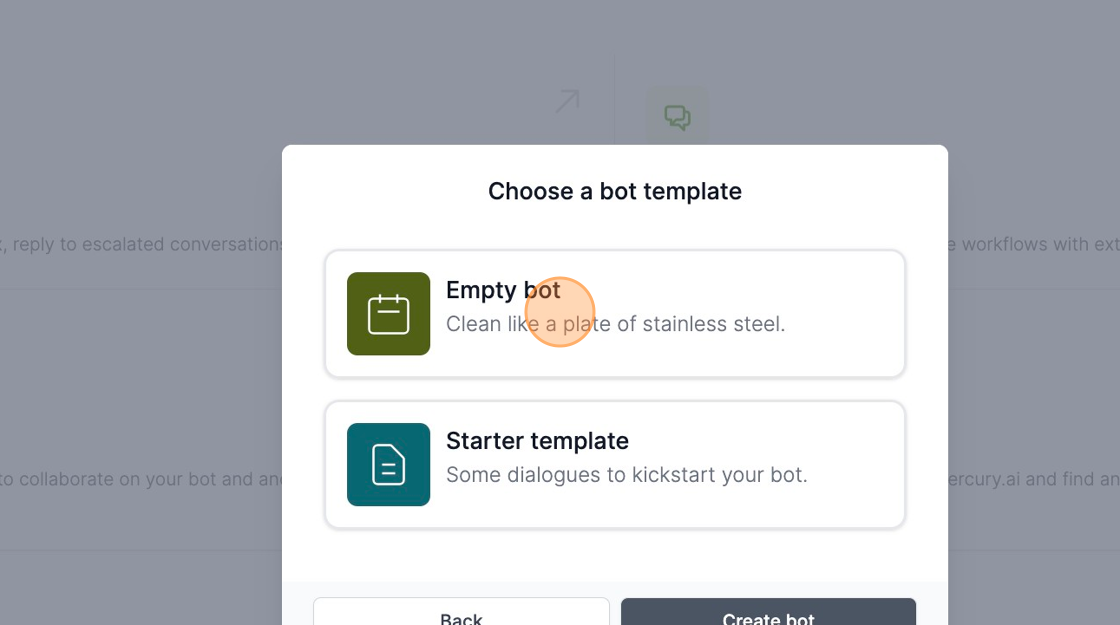The height and width of the screenshot is (625, 1120).
Task: Click the 'Choose a bot template' dialog heading
Action: [x=614, y=191]
